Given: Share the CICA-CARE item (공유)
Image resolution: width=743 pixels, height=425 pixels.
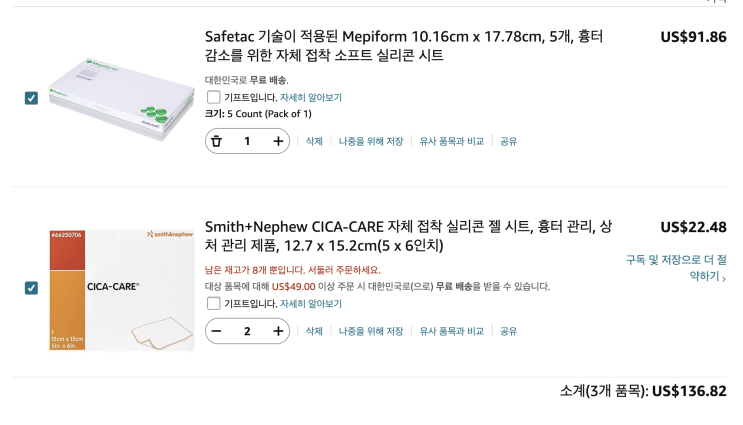Looking at the screenshot, I should [x=508, y=331].
